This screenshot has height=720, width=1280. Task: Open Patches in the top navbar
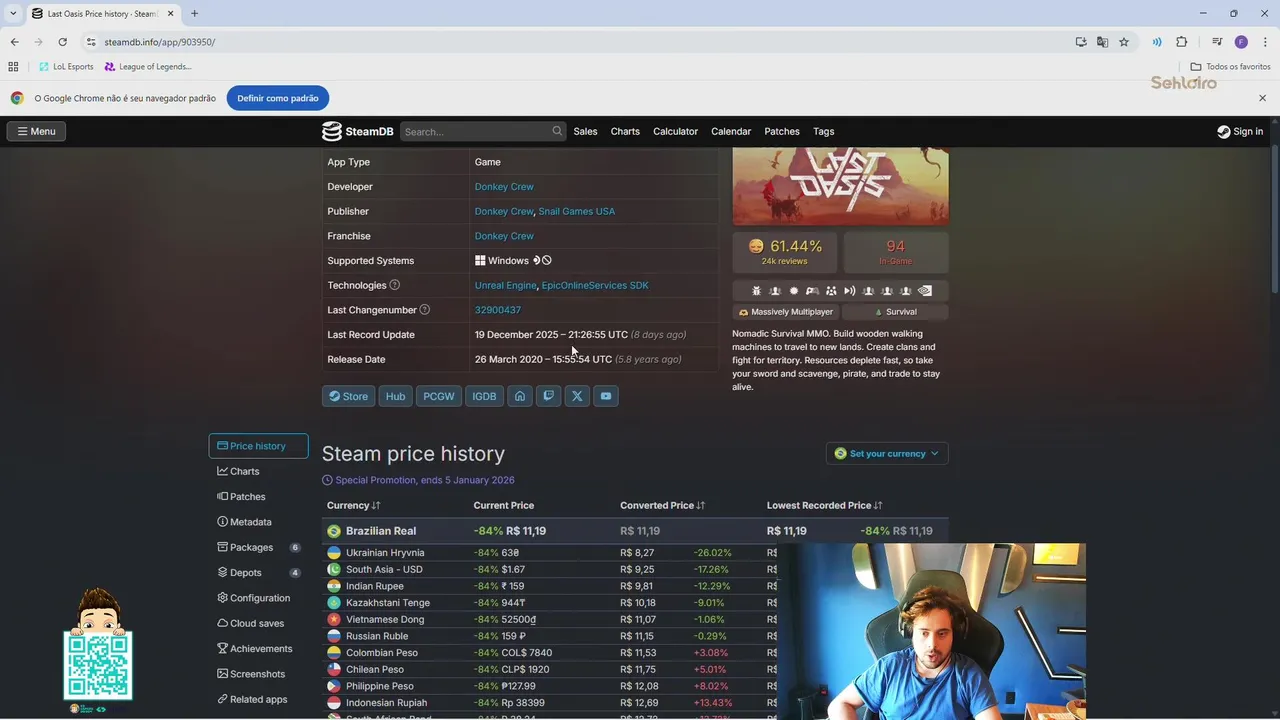click(x=782, y=131)
